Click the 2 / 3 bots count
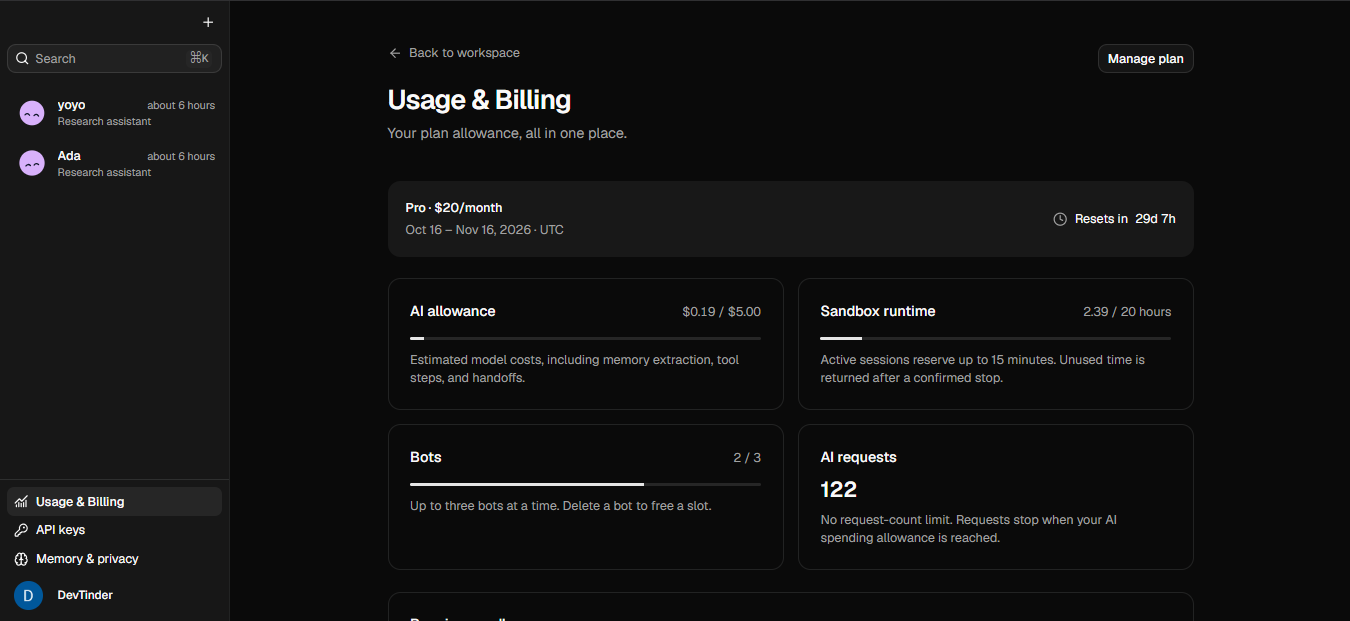Image resolution: width=1350 pixels, height=621 pixels. [747, 458]
